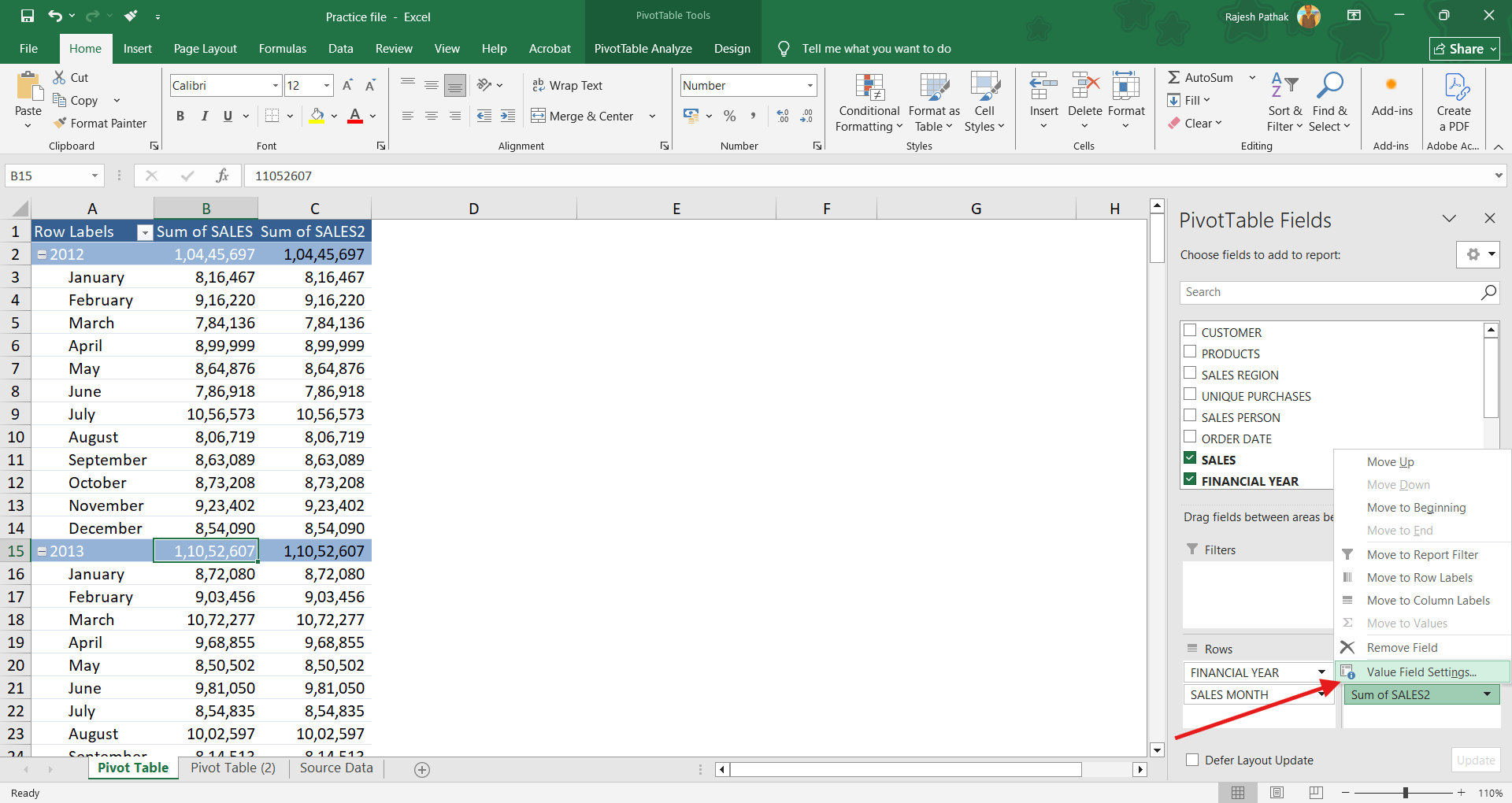The height and width of the screenshot is (803, 1512).
Task: Open the font size dropdown
Action: pos(327,85)
